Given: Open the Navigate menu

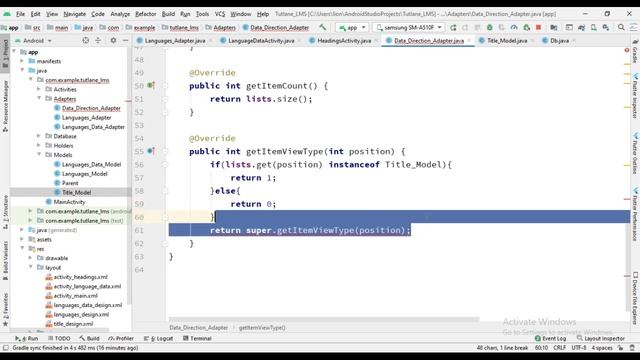Looking at the screenshot, I should tap(75, 14).
